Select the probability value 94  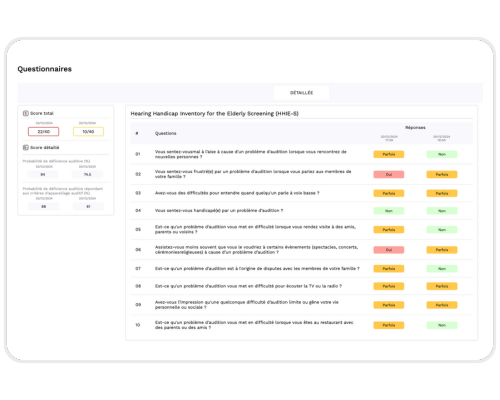(43, 174)
